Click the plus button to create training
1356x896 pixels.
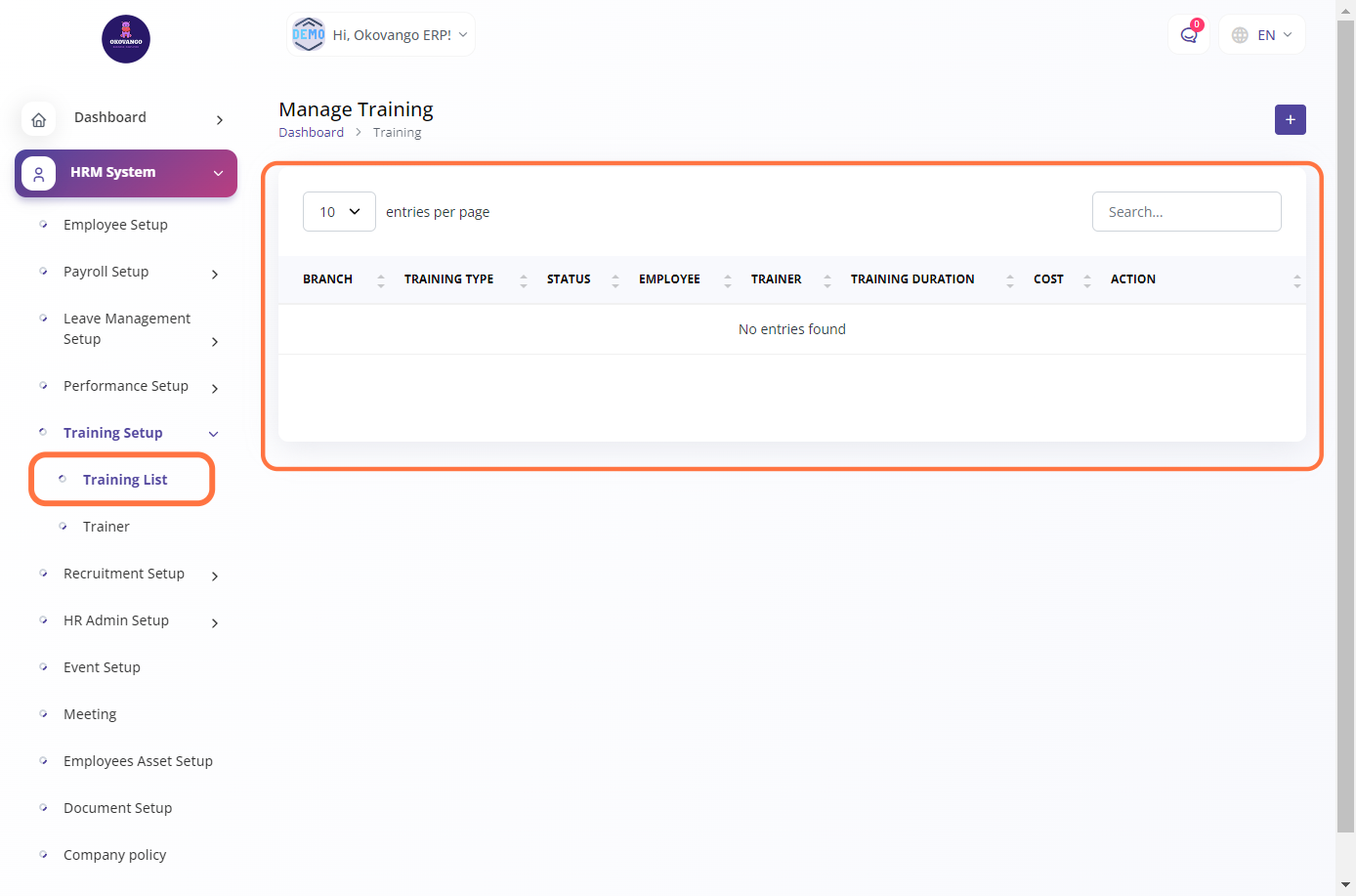(1290, 119)
